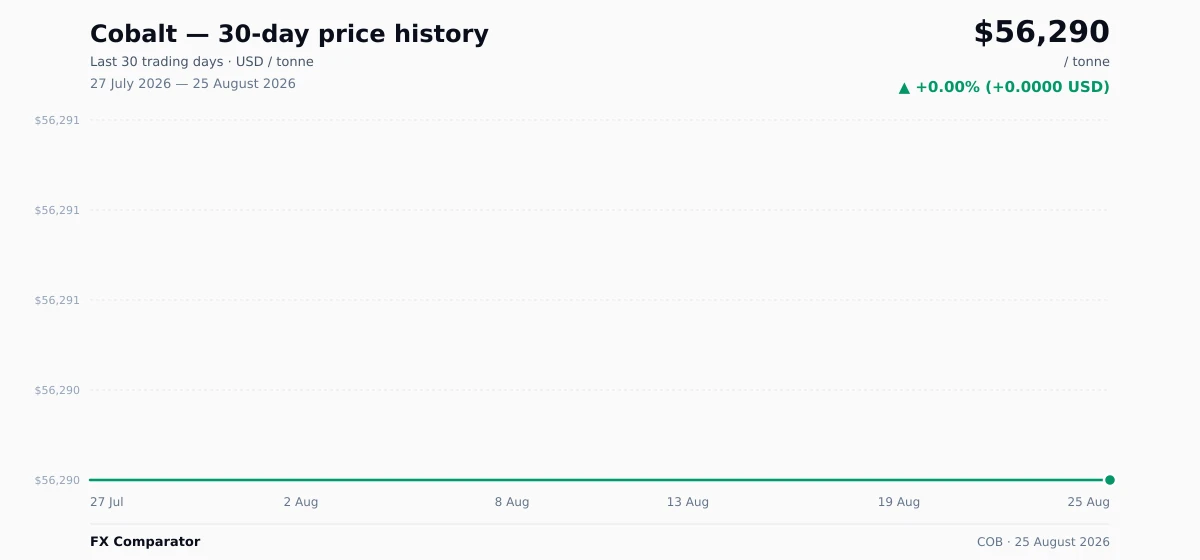This screenshot has width=1200, height=560.
Task: Click the COB · 25 August 2026 footer text
Action: click(x=1043, y=542)
